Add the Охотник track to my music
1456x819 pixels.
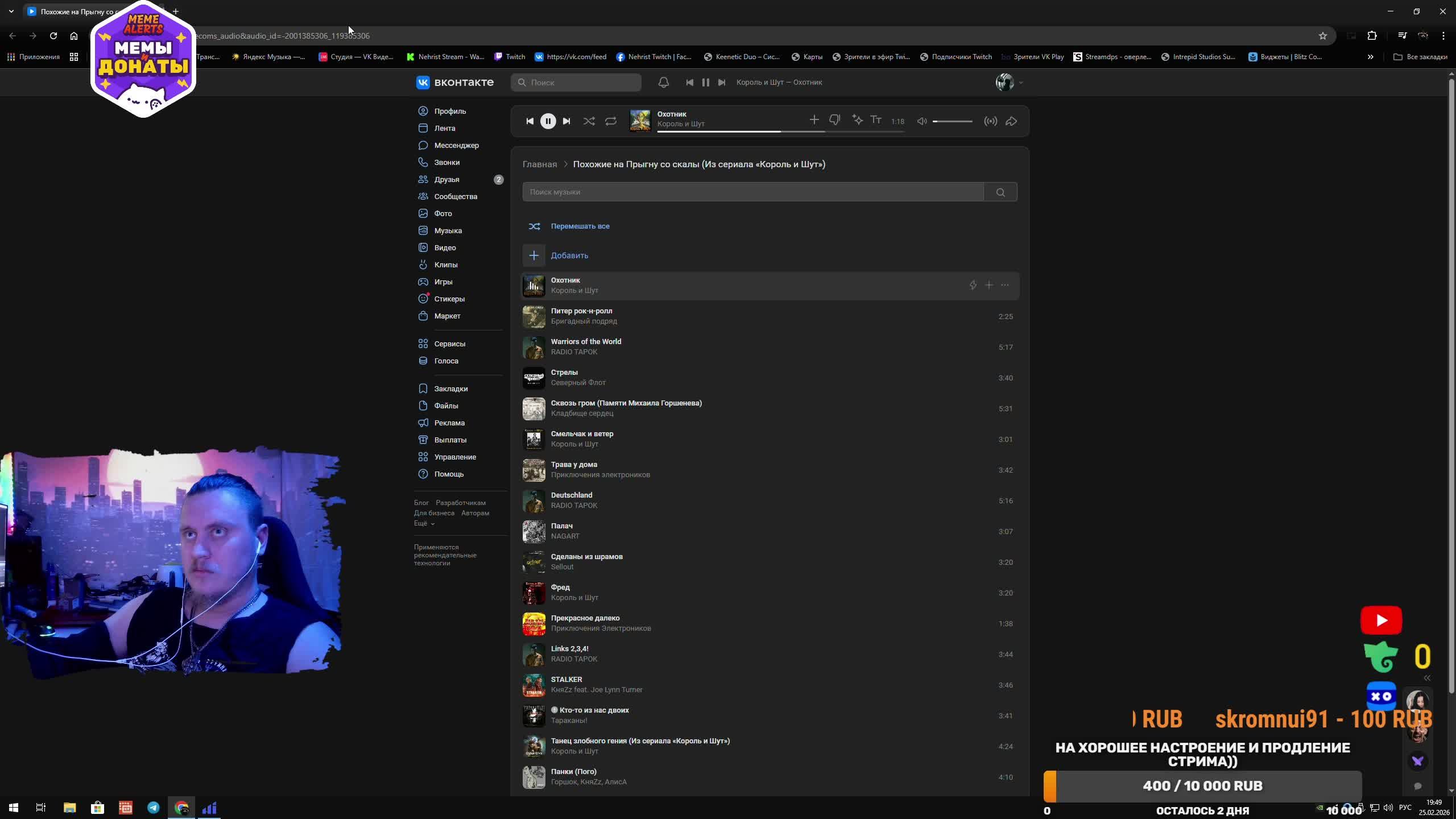989,286
